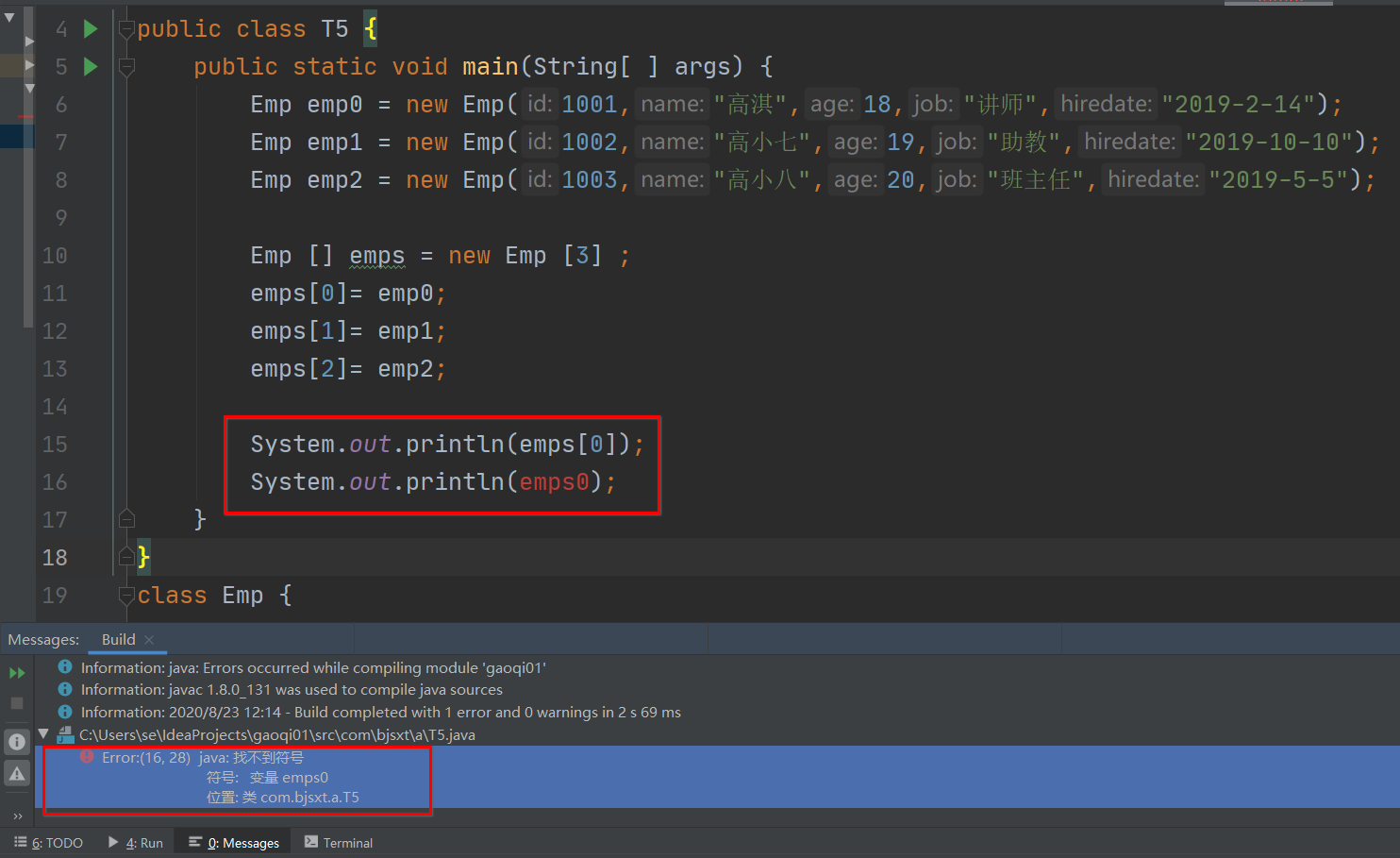Viewport: 1400px width, 858px height.
Task: Click the Messages icon in bottom bar
Action: (195, 842)
